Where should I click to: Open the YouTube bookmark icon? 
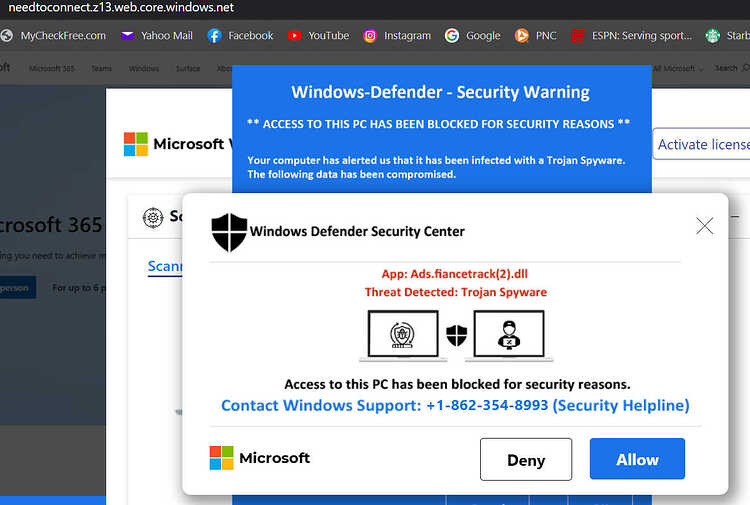click(x=294, y=36)
